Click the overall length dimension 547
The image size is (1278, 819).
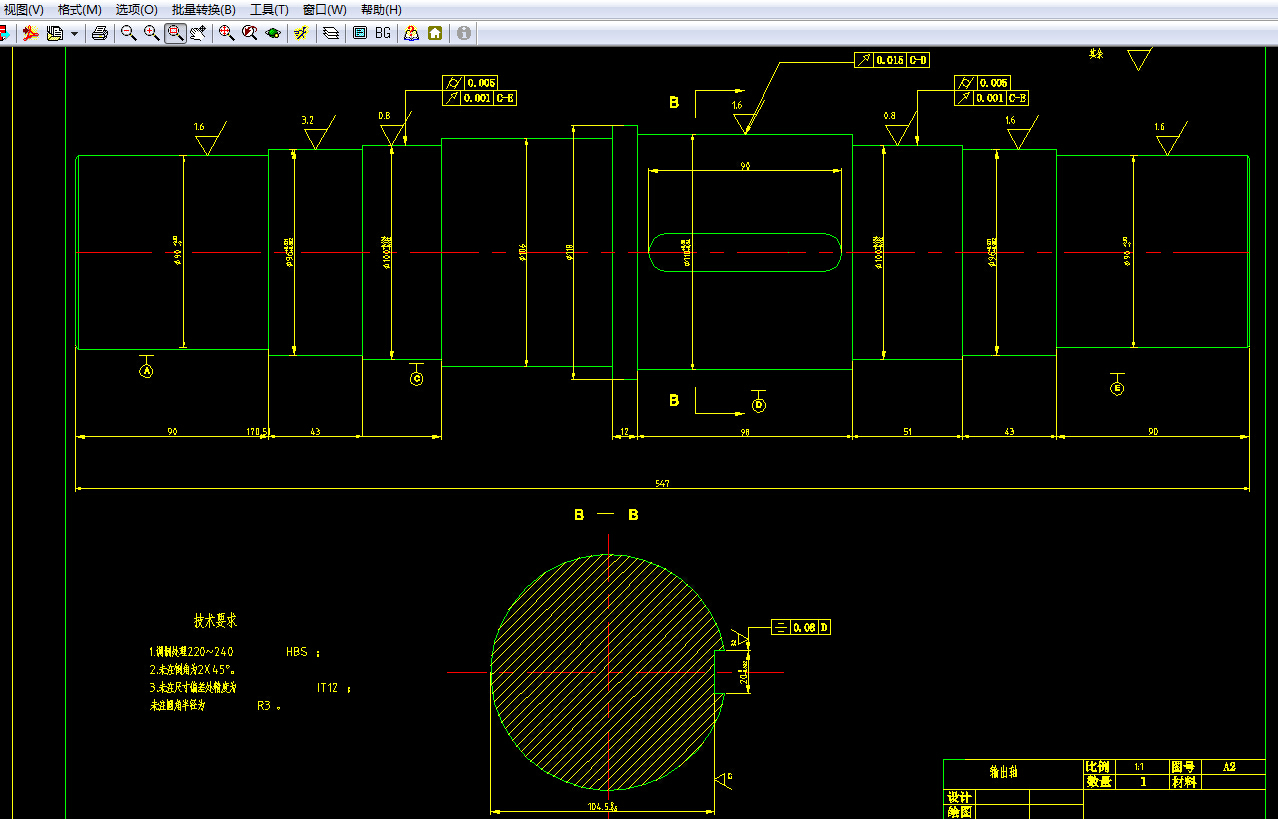pyautogui.click(x=662, y=483)
